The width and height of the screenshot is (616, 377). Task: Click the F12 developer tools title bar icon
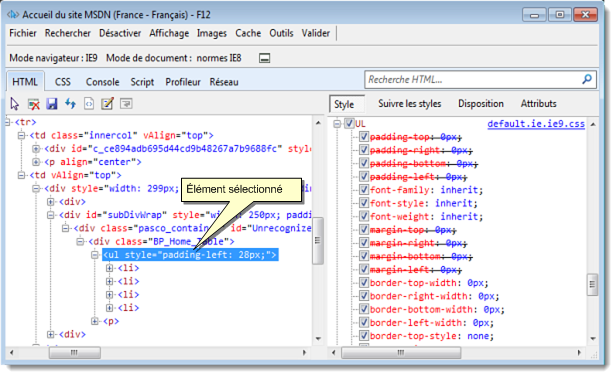(x=13, y=15)
